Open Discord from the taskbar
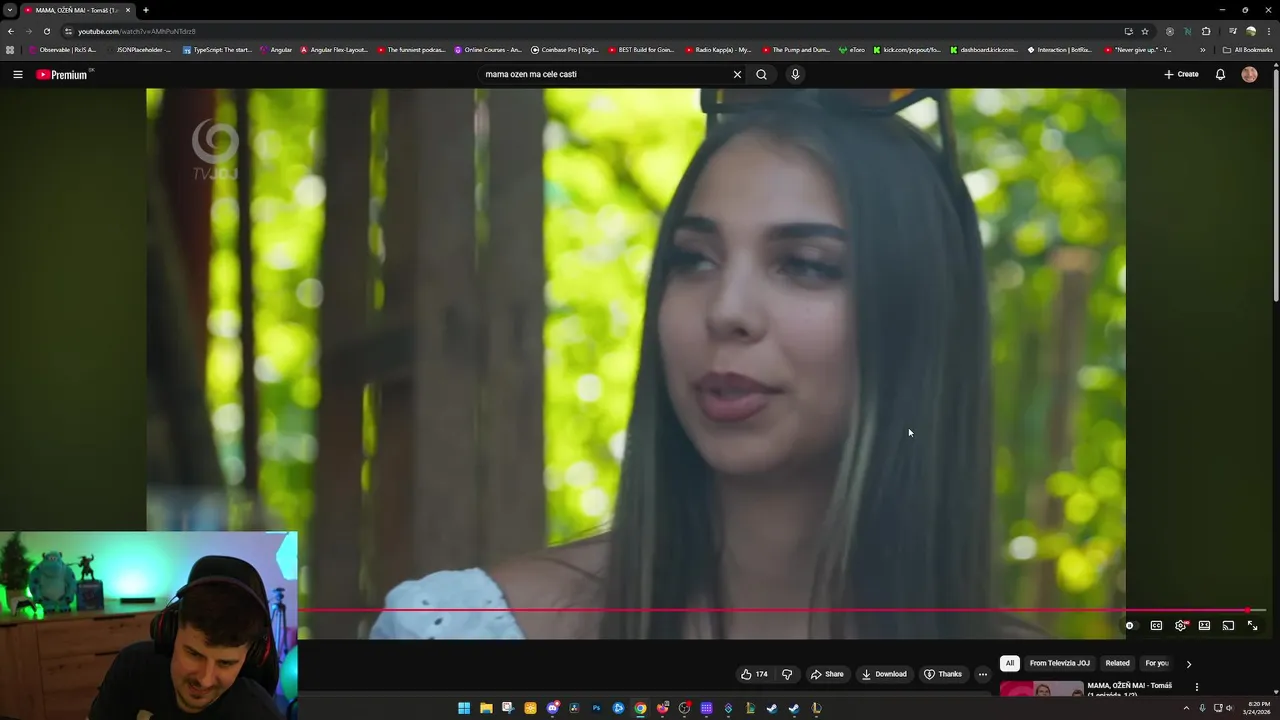 [x=552, y=708]
